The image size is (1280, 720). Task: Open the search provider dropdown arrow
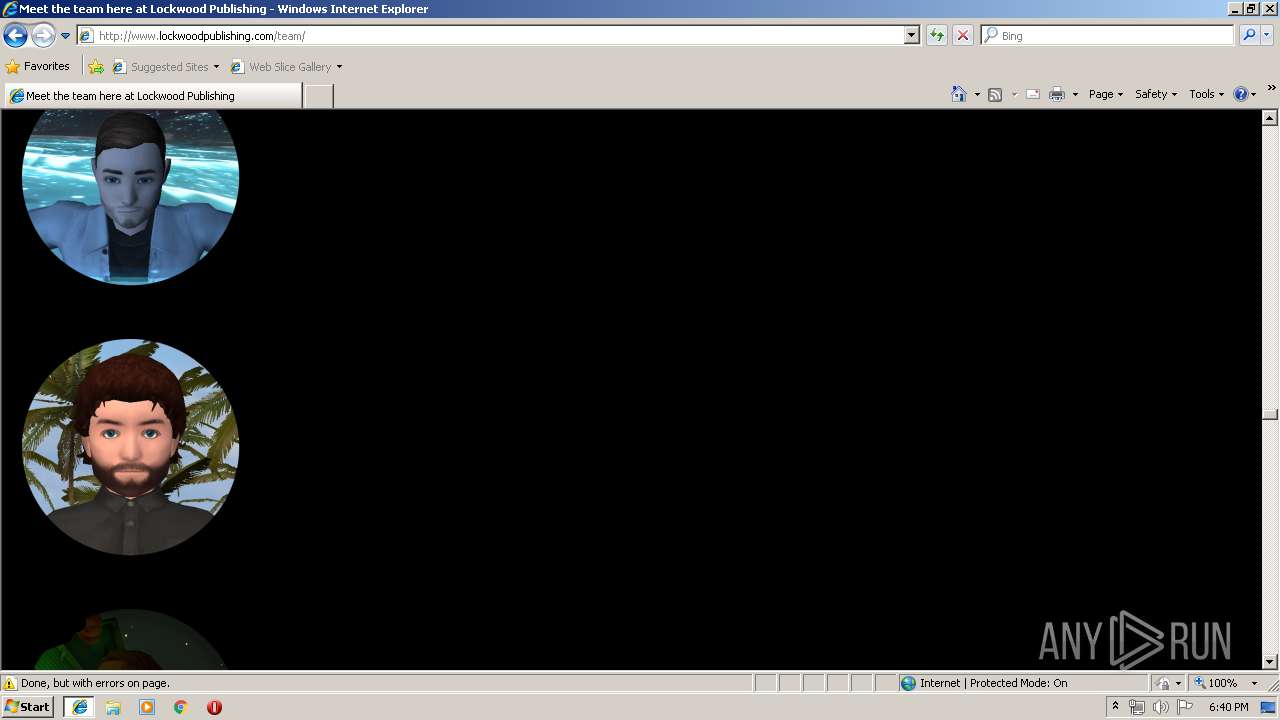click(x=1267, y=36)
